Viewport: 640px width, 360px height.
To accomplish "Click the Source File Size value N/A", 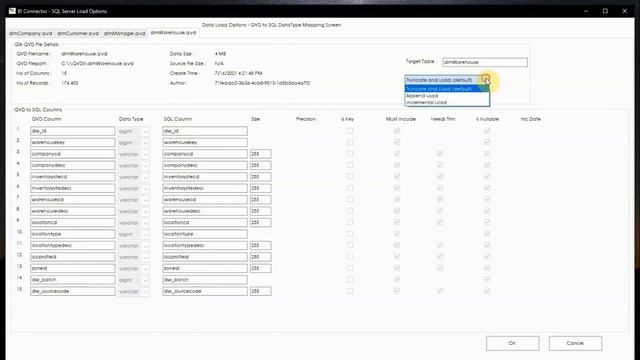I will pyautogui.click(x=219, y=64).
